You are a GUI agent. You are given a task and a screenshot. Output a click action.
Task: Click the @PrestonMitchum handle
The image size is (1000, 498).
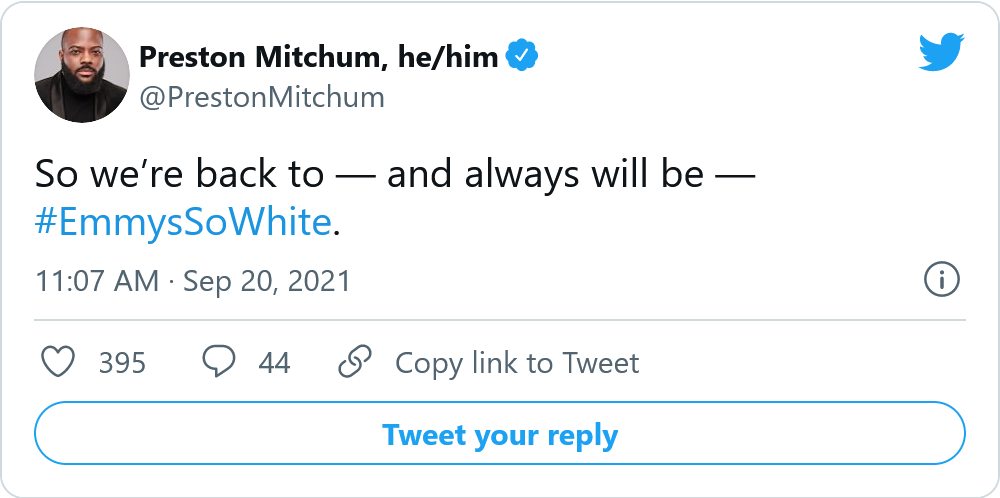coord(262,97)
